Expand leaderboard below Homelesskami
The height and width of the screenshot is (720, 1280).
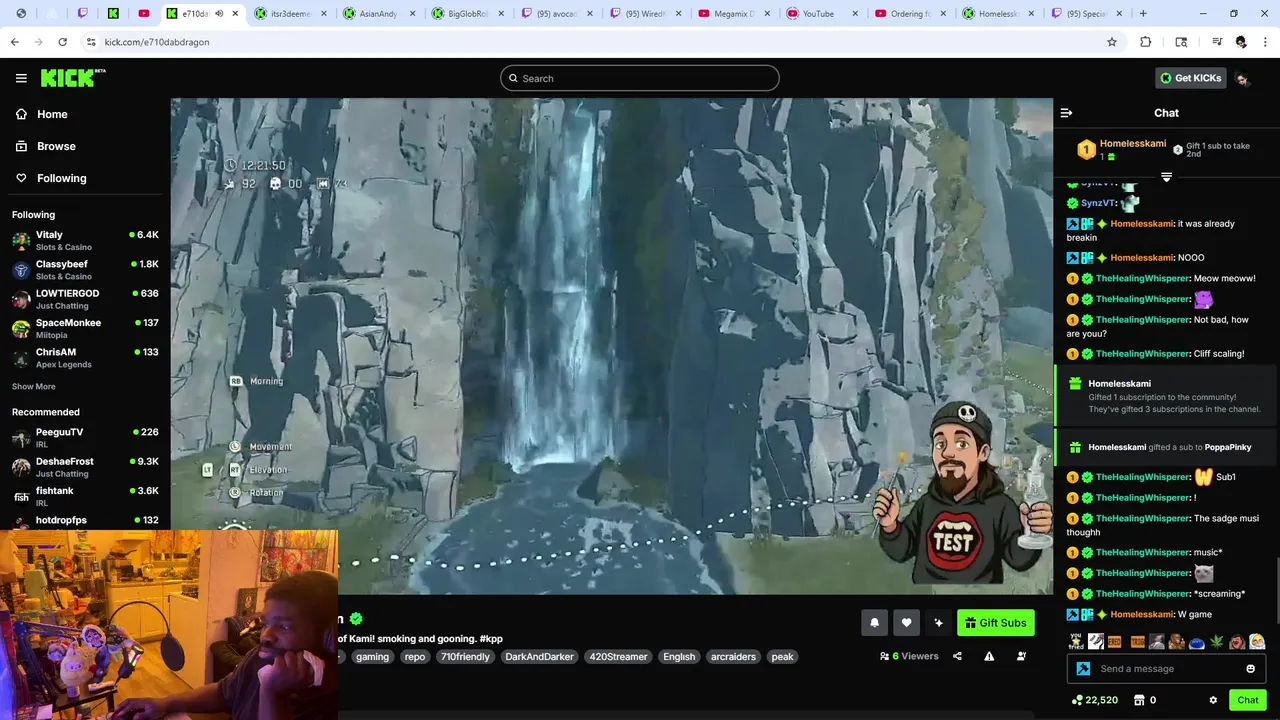(x=1166, y=177)
